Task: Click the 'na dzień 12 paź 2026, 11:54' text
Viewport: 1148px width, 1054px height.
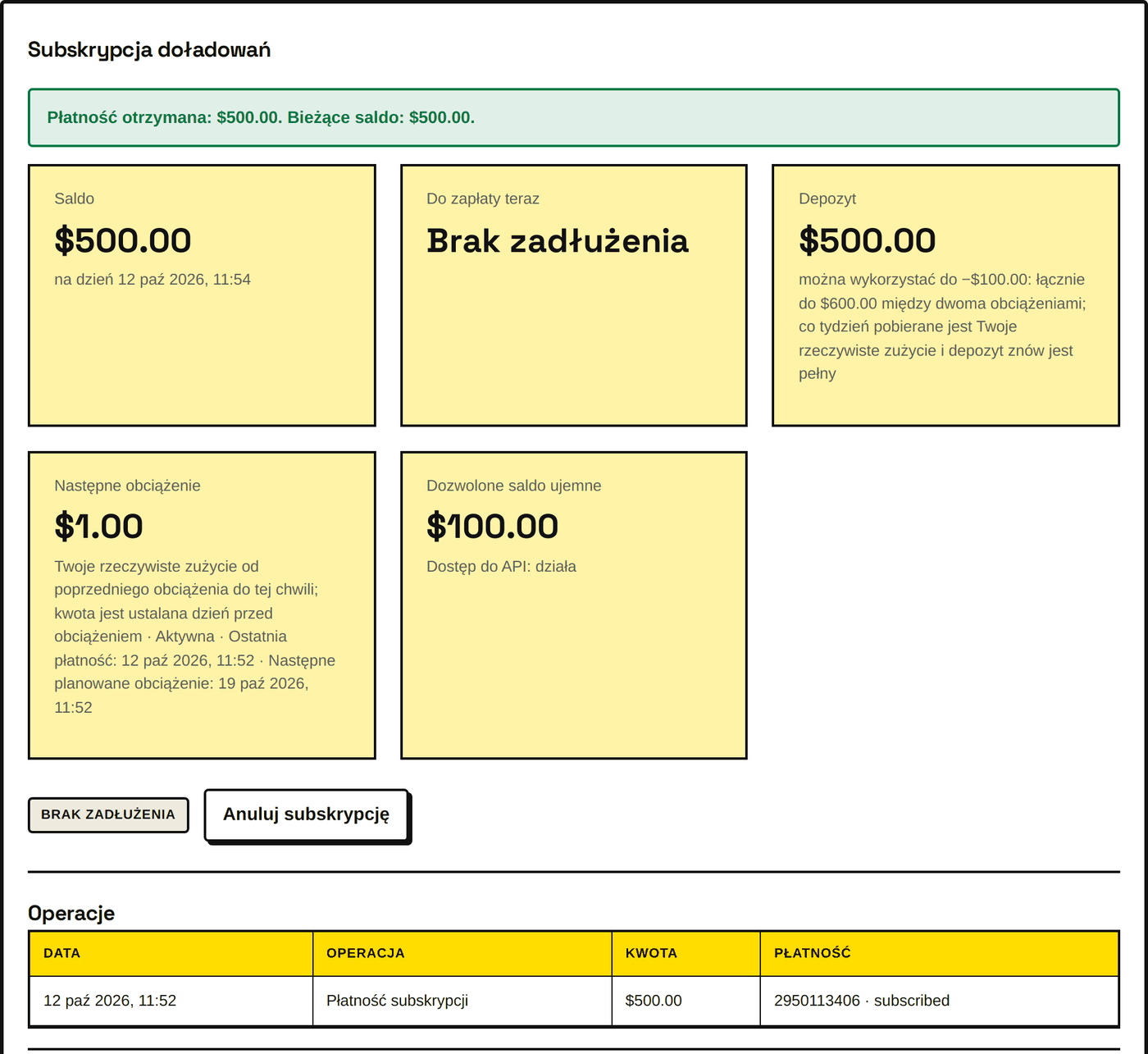Action: click(153, 280)
